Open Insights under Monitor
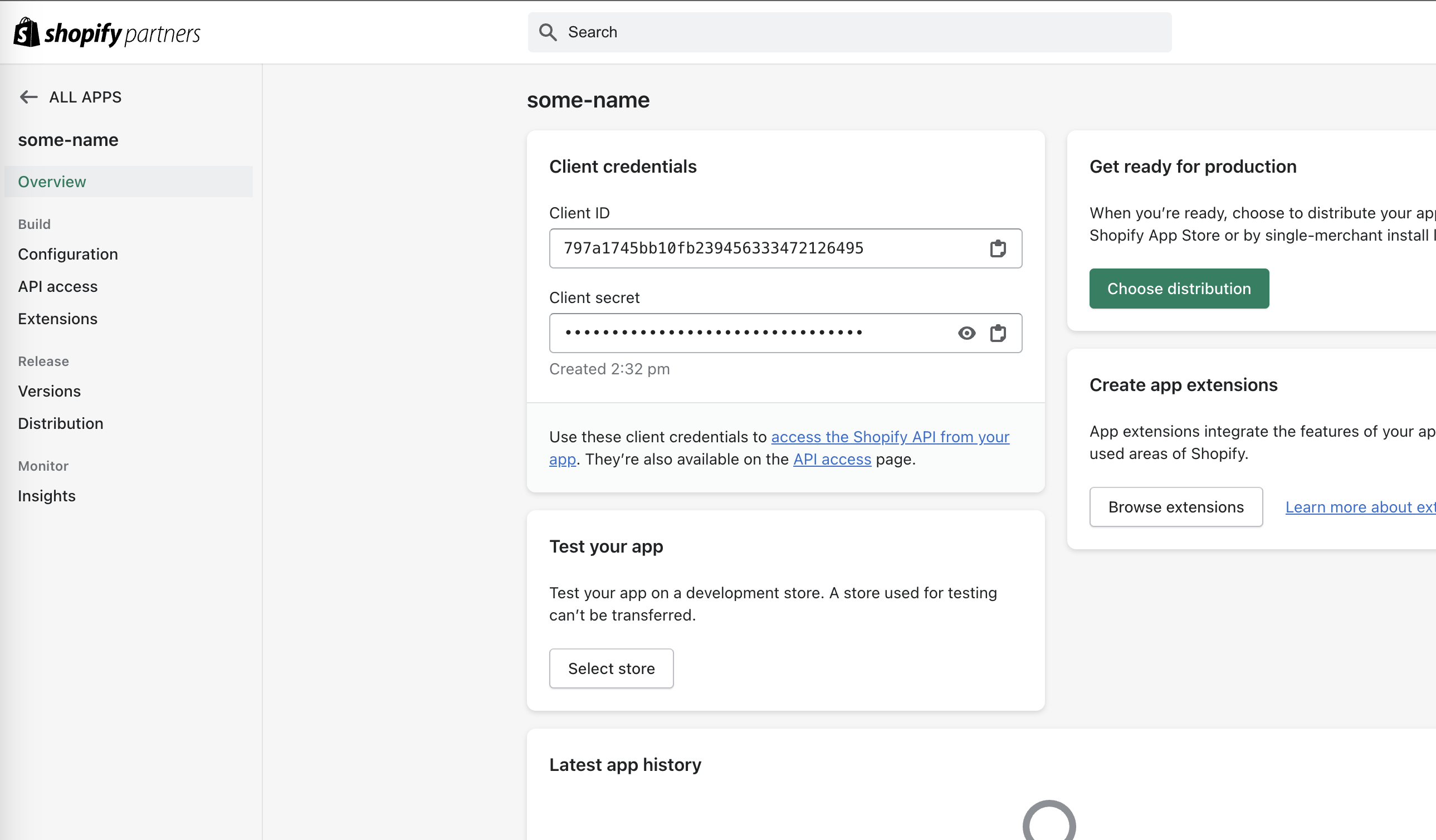Screen dimensions: 1436x840 coord(47,496)
